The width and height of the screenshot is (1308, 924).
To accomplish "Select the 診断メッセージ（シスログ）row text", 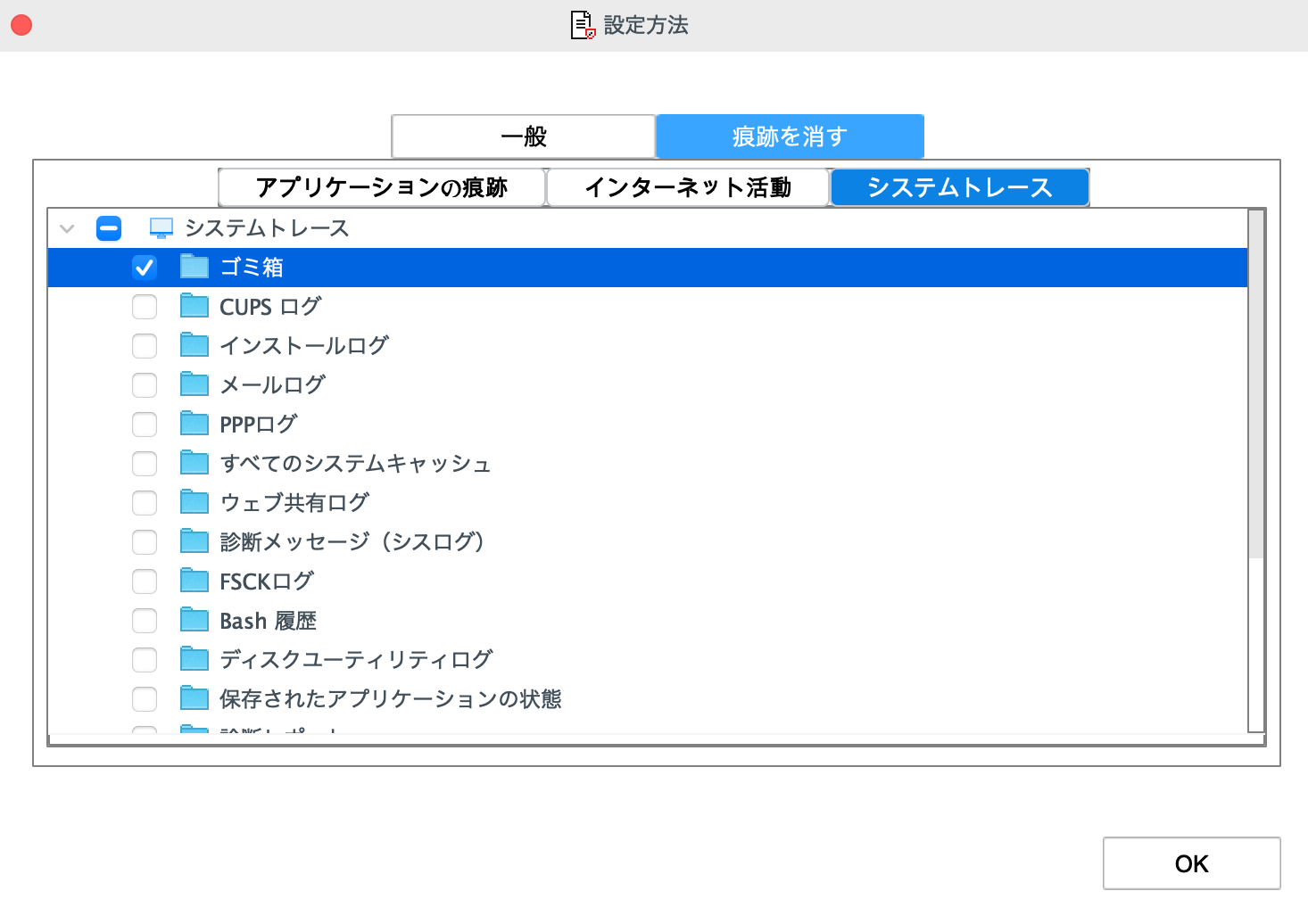I will click(x=352, y=541).
